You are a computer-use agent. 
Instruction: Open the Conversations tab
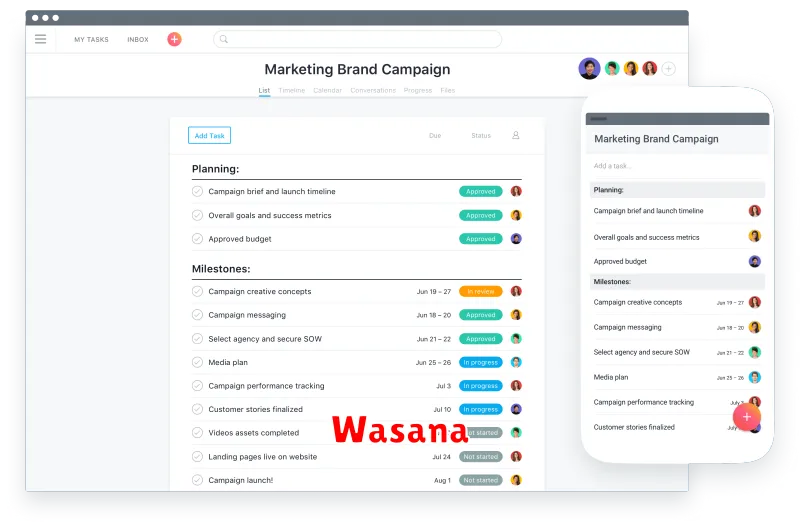click(x=373, y=90)
